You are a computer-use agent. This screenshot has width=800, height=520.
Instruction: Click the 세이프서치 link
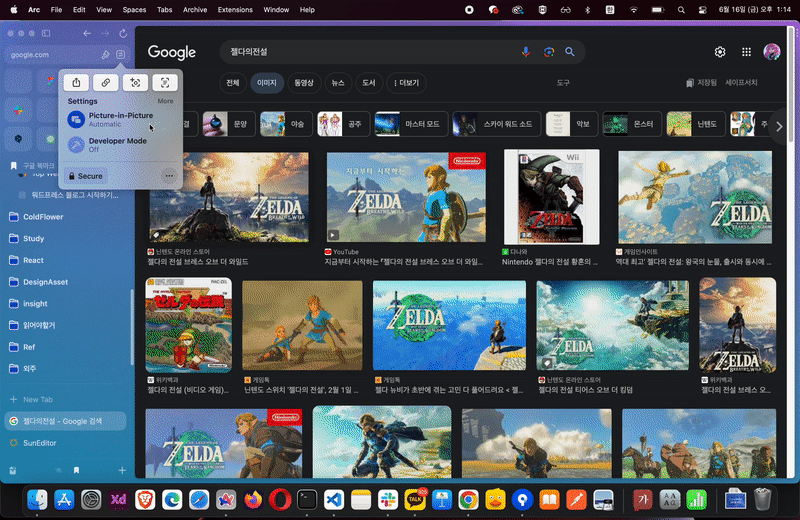(741, 82)
